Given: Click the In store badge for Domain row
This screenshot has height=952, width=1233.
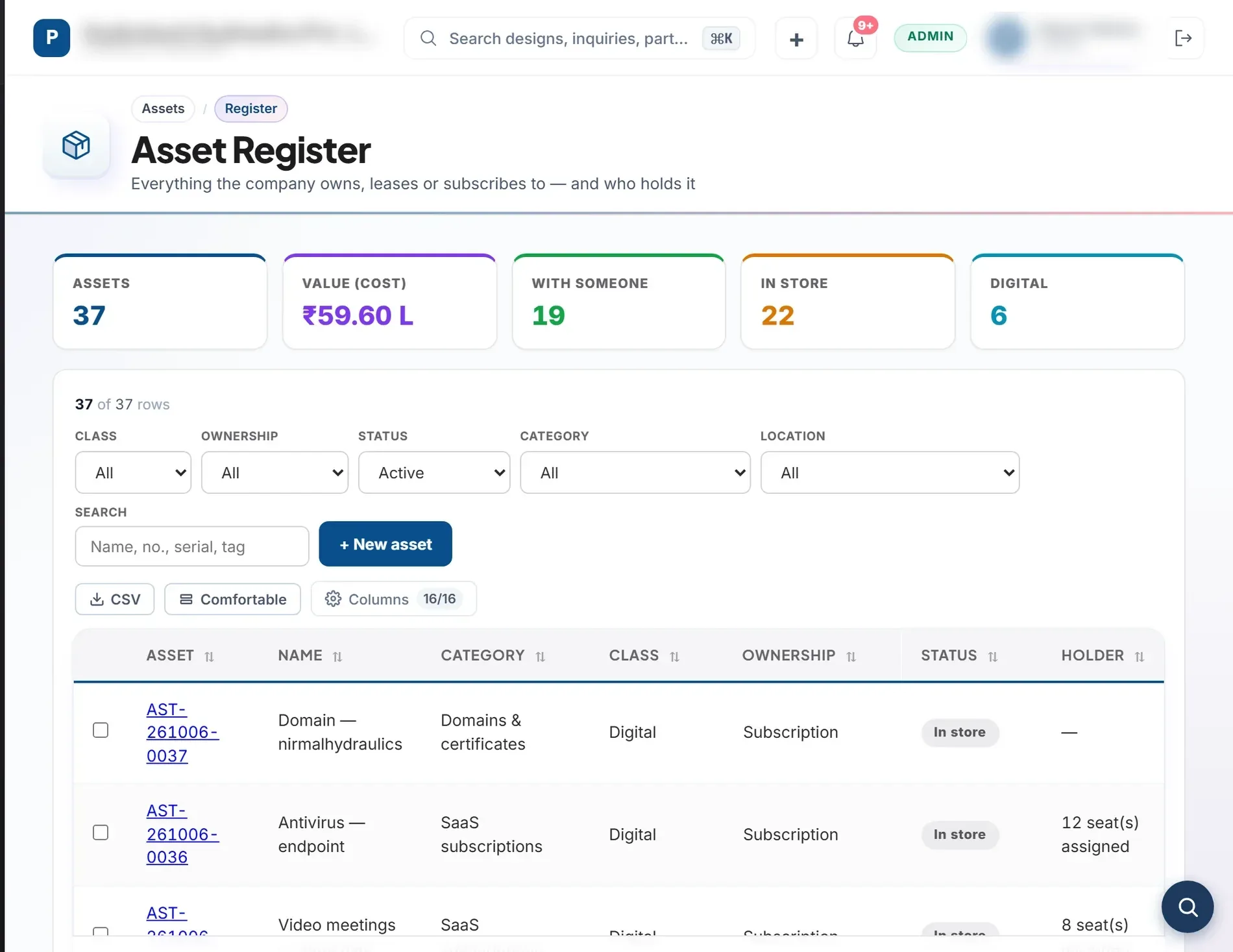Looking at the screenshot, I should (x=960, y=732).
